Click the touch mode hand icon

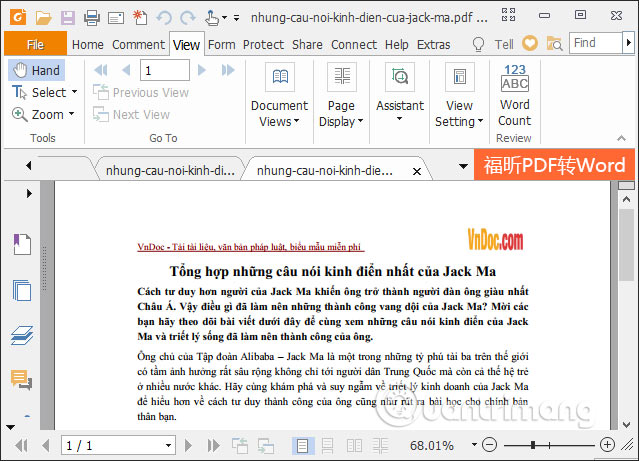coord(212,18)
